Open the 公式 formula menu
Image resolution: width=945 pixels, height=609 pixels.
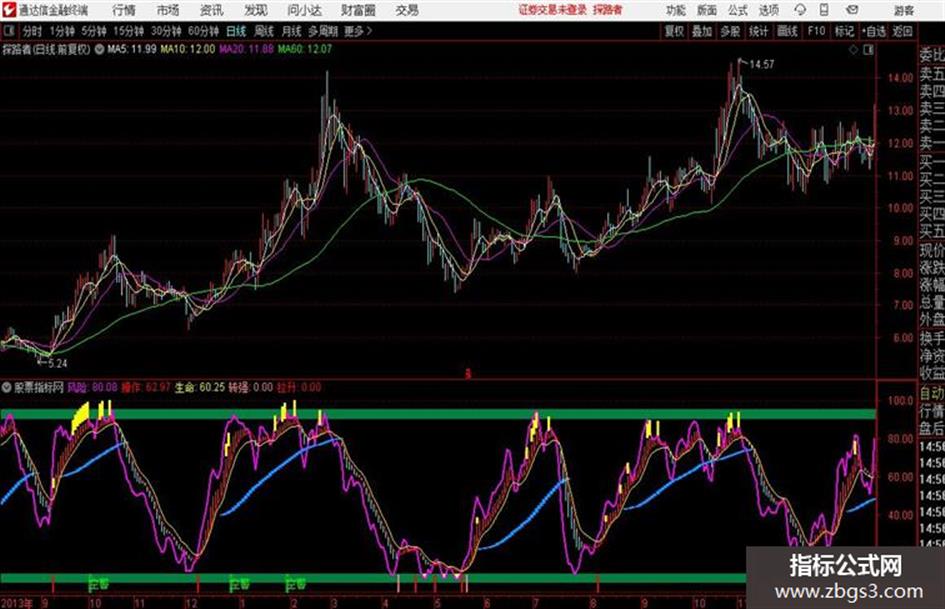tap(738, 10)
